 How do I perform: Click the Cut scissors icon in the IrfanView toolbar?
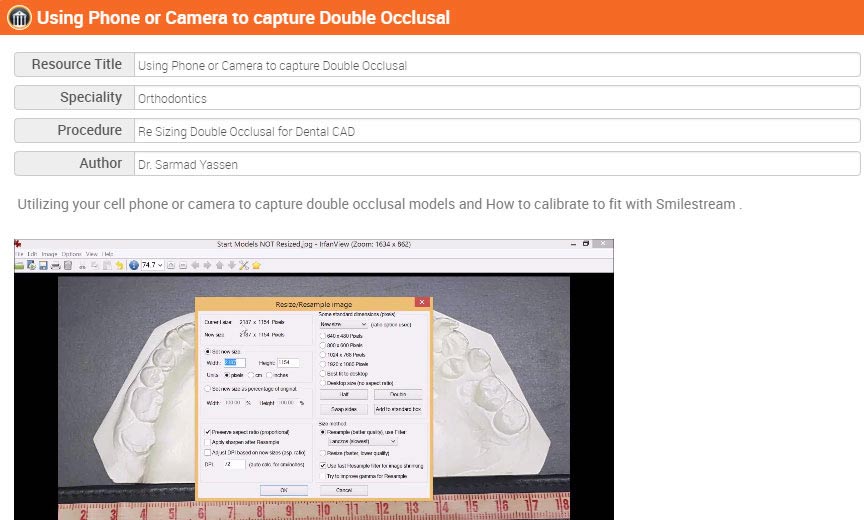(x=82, y=266)
